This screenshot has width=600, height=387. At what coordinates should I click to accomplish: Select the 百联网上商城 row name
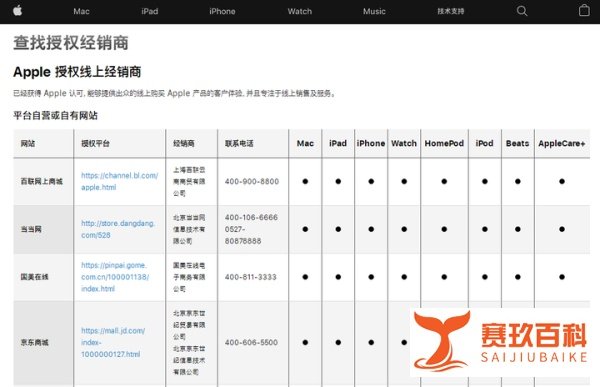(x=42, y=181)
